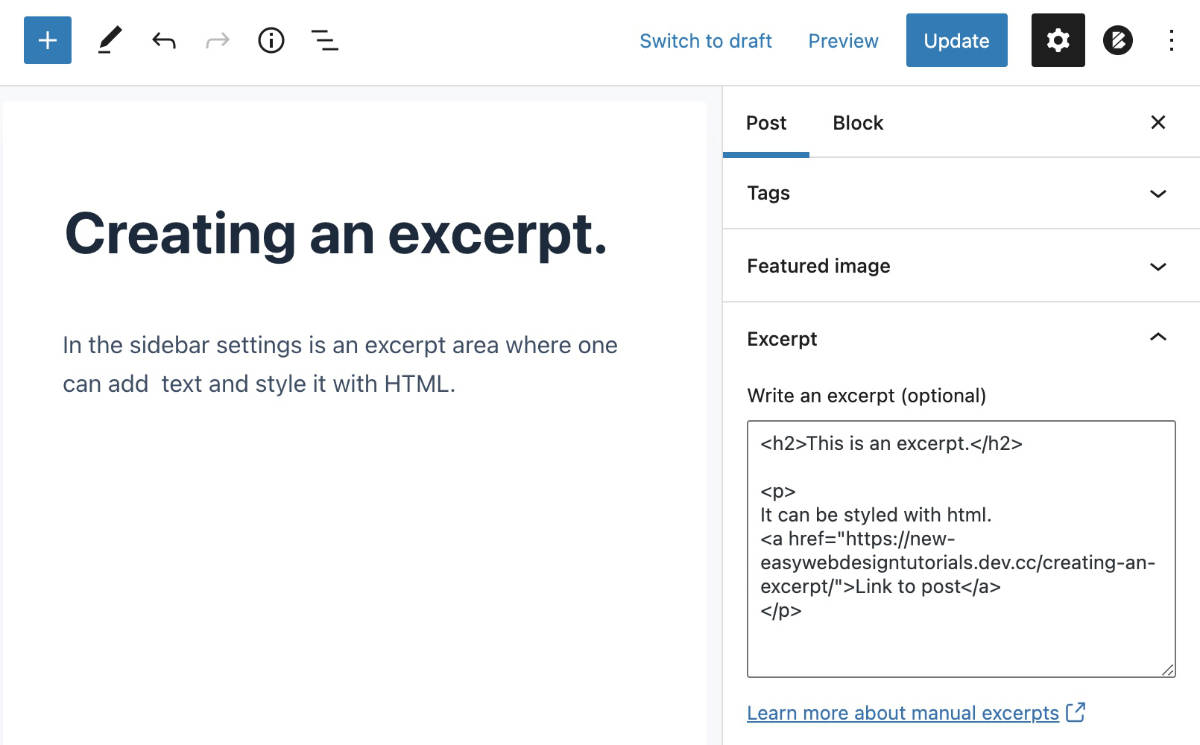Toggle the settings gear sidebar
Viewport: 1200px width, 745px height.
tap(1058, 40)
